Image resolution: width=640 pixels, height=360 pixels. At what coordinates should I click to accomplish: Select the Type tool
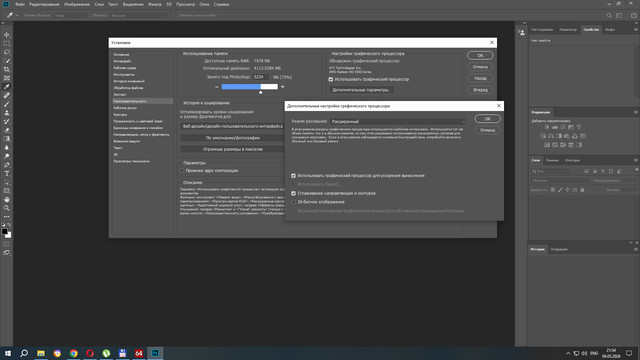click(x=7, y=173)
